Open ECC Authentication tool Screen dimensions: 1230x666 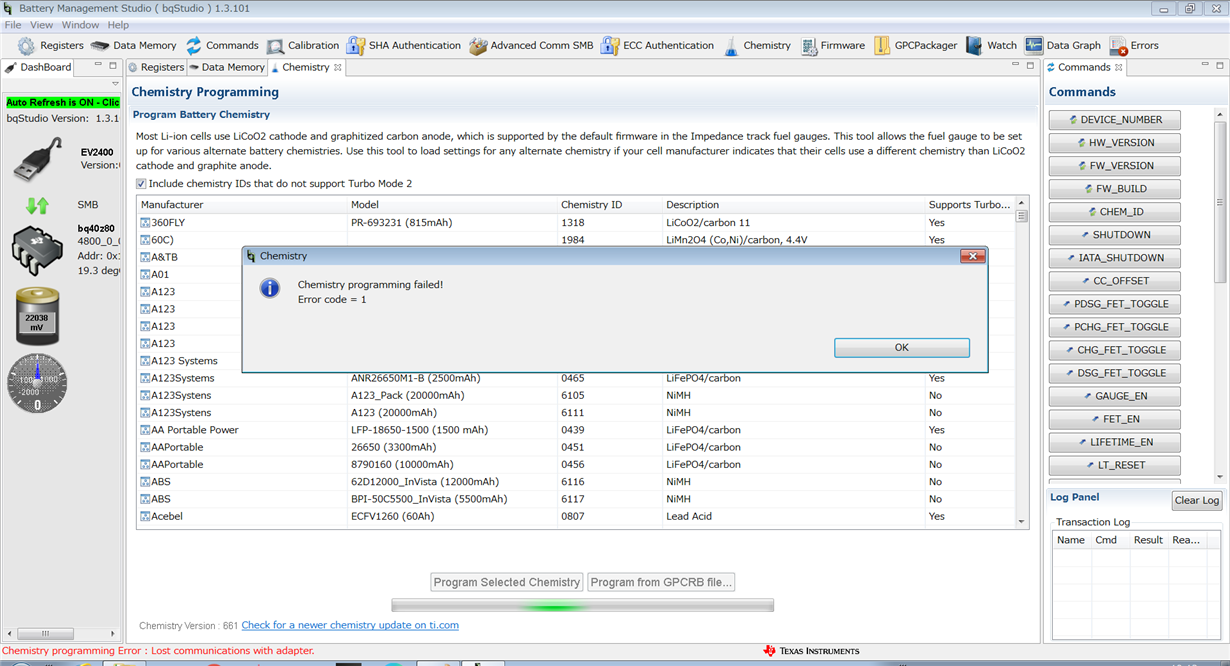point(657,45)
